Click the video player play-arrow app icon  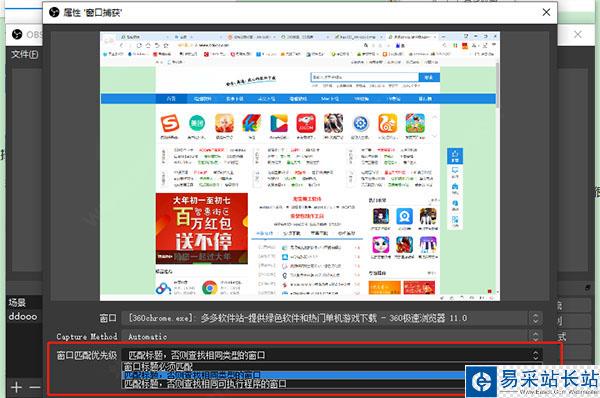(x=279, y=124)
